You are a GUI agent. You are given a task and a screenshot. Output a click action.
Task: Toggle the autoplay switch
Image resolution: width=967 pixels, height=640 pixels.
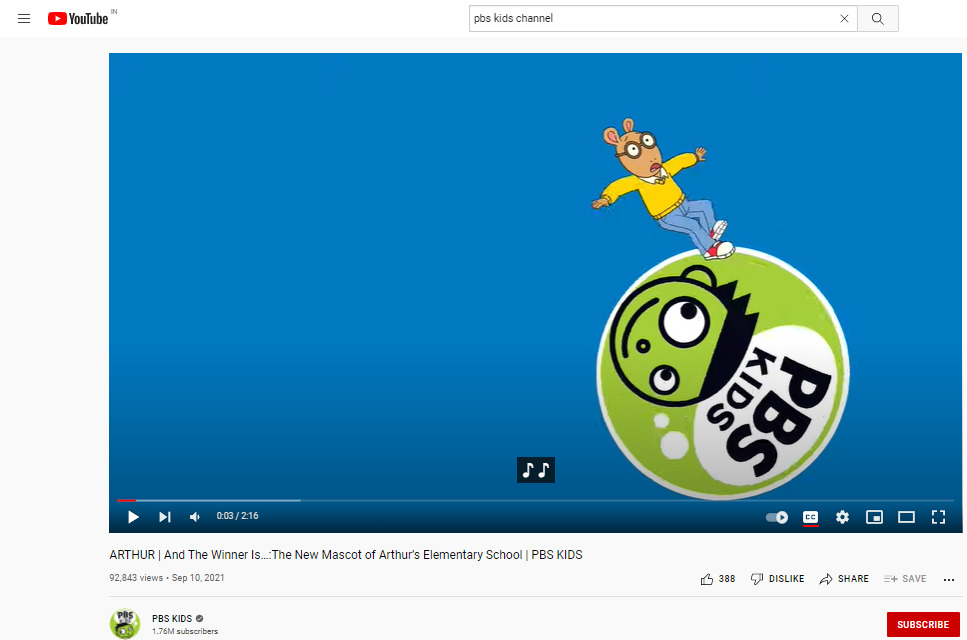[777, 517]
